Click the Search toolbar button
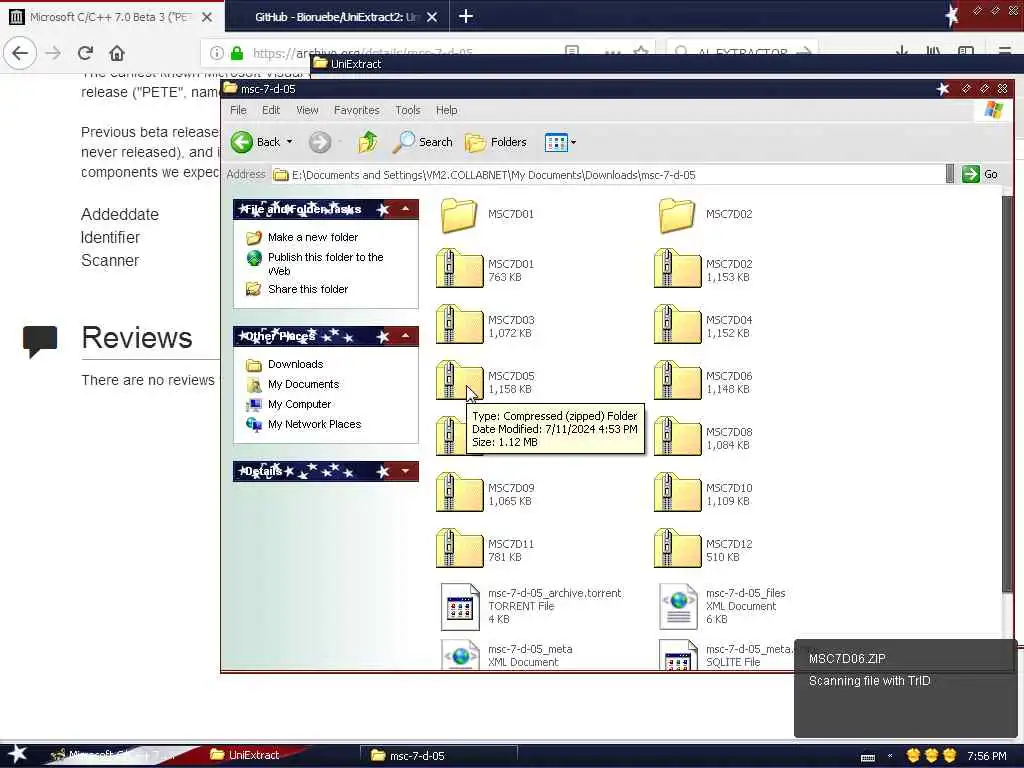Image resolution: width=1024 pixels, height=768 pixels. tap(423, 142)
